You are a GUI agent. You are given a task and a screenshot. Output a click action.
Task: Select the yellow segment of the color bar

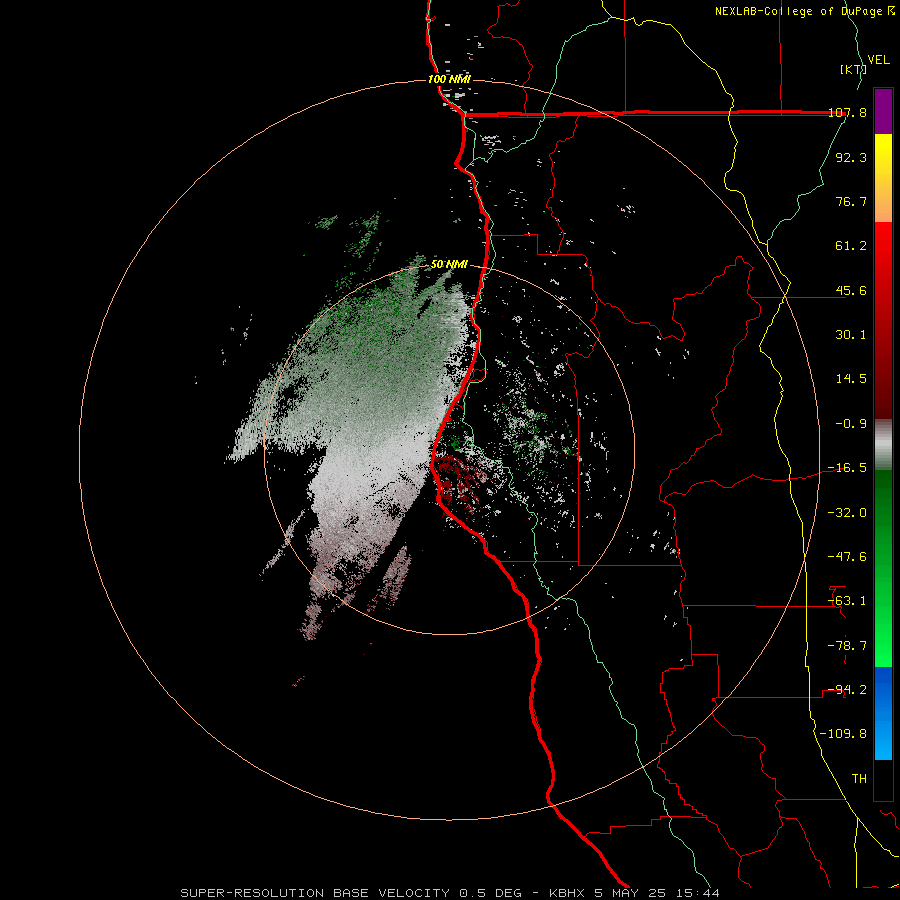tap(883, 178)
